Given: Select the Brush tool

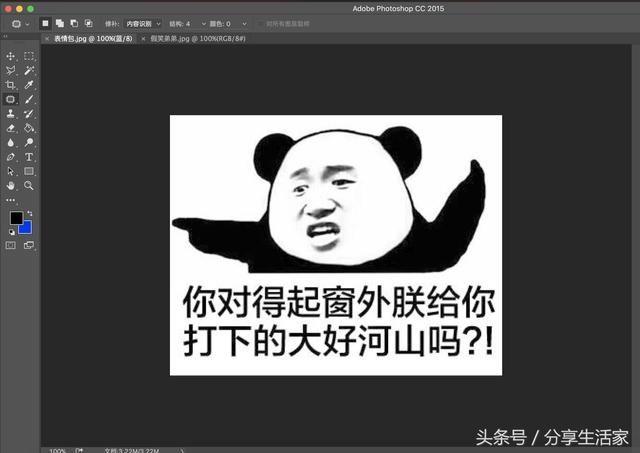Looking at the screenshot, I should 29,99.
